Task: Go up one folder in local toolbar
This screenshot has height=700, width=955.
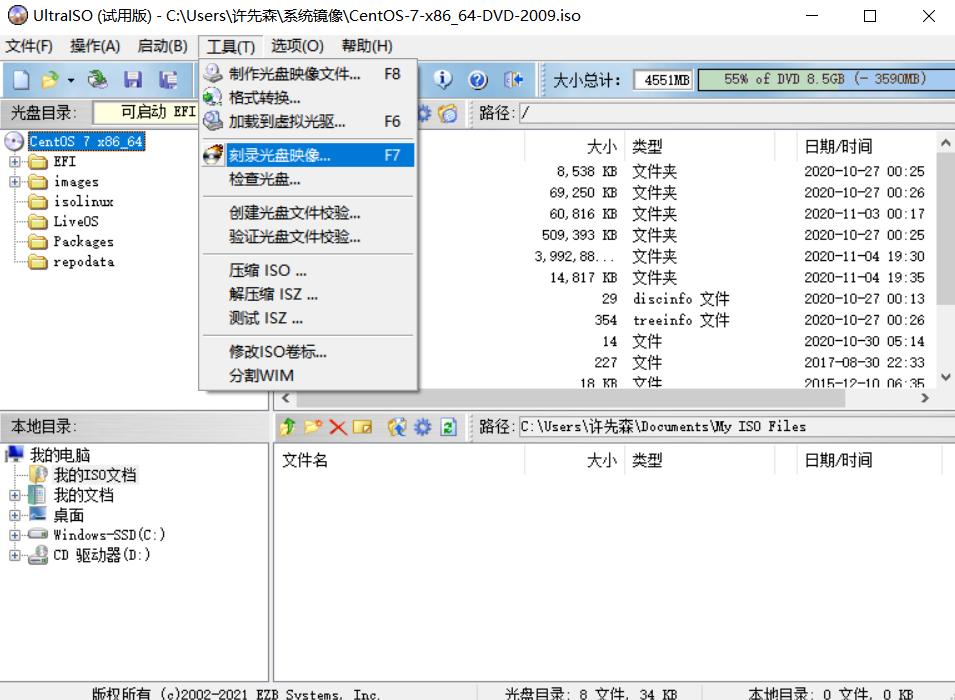Action: (x=287, y=427)
